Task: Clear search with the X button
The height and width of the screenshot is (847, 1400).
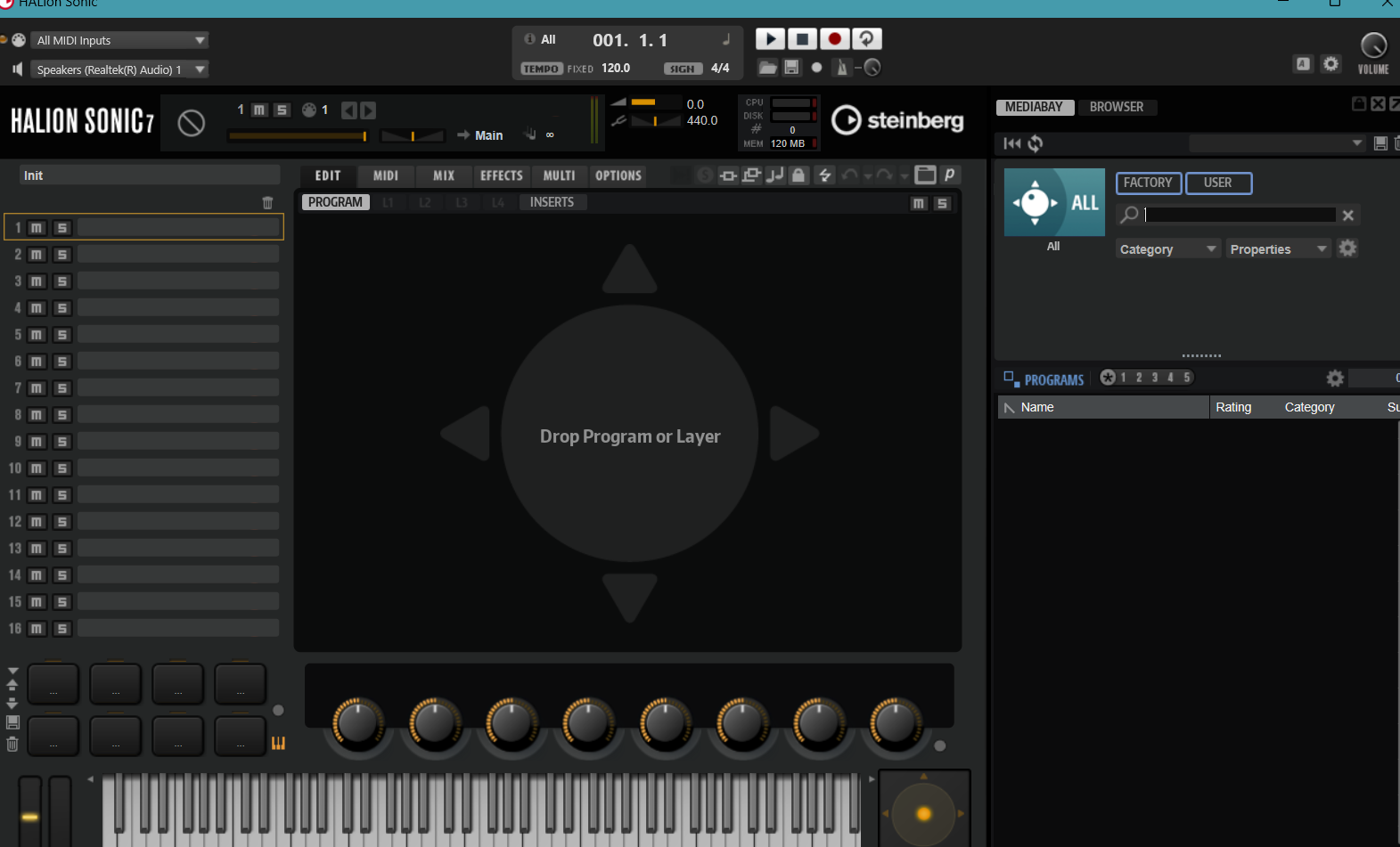Action: click(1348, 216)
